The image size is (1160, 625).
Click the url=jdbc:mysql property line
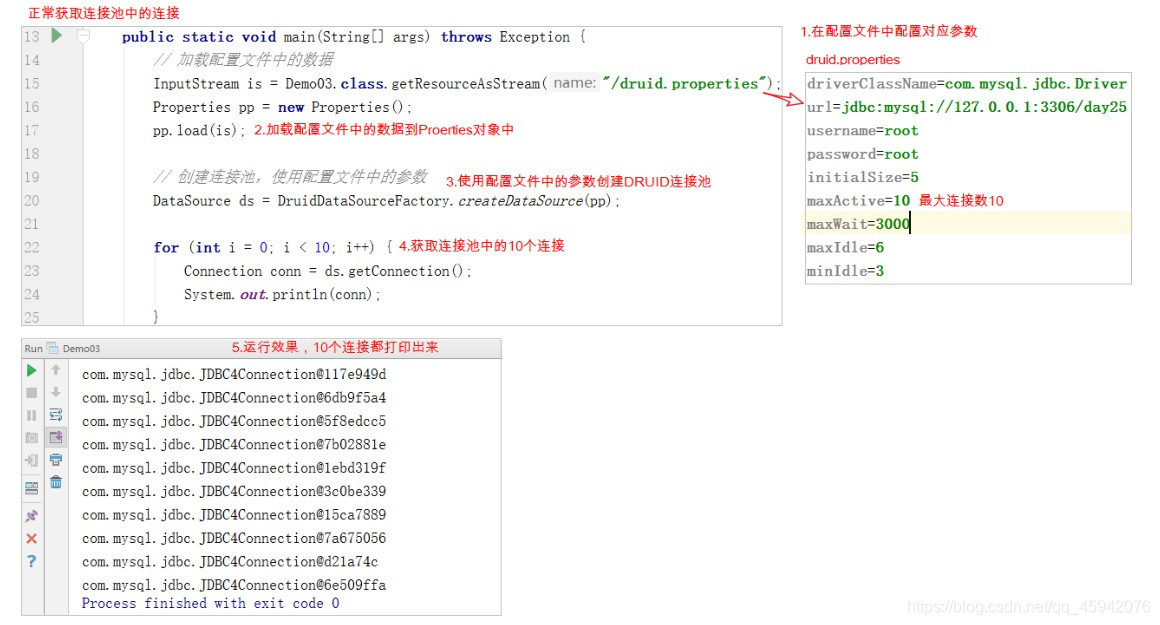(x=967, y=107)
